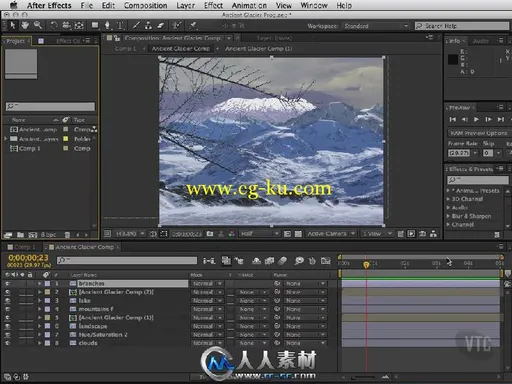Go to the last frame in Preview
This screenshot has height=384, width=512.
(x=501, y=119)
